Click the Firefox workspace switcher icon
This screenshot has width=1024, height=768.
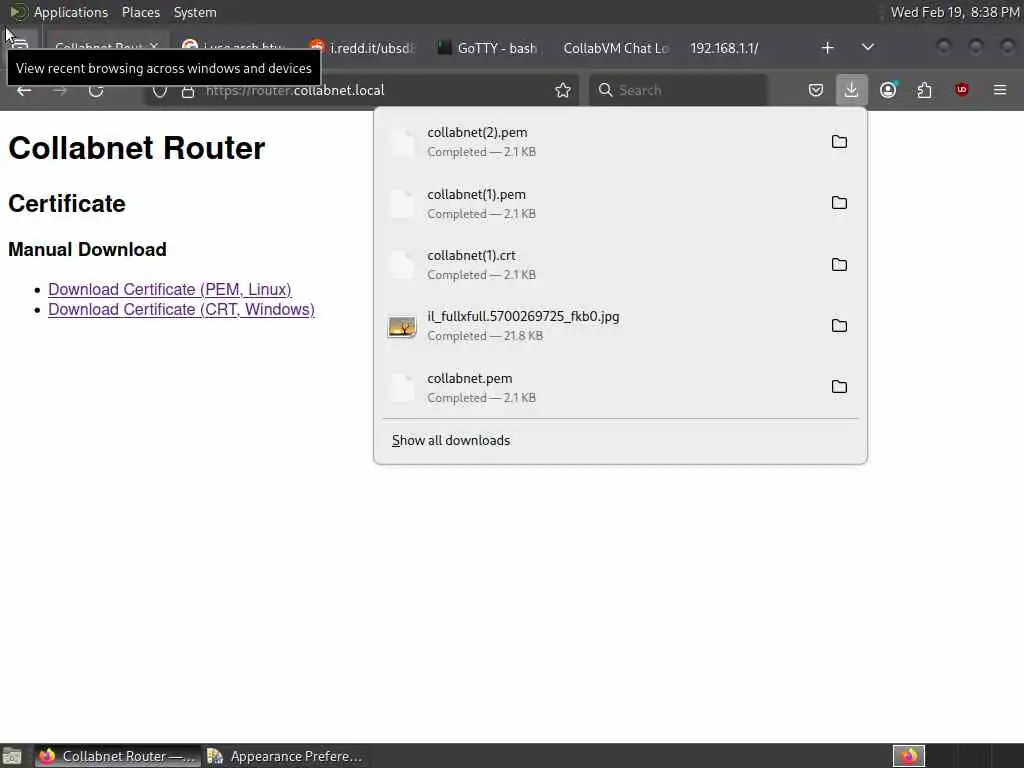908,756
